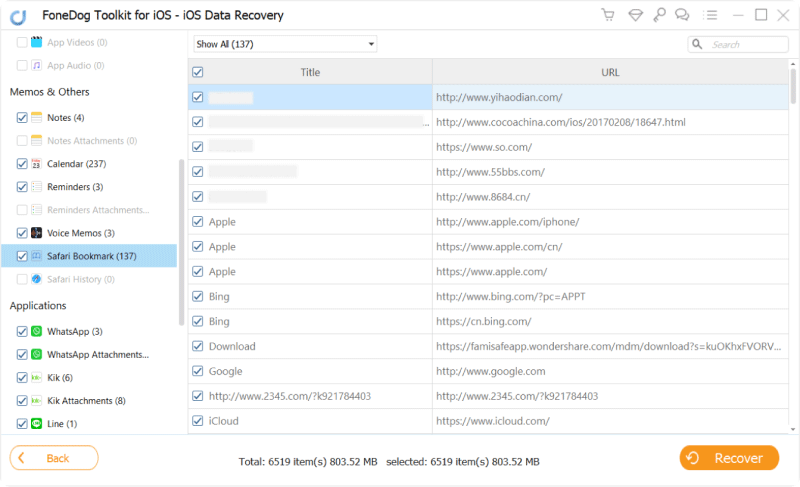Select the https://www.icloud.com/ URL cell
The height and width of the screenshot is (487, 800).
click(x=610, y=421)
